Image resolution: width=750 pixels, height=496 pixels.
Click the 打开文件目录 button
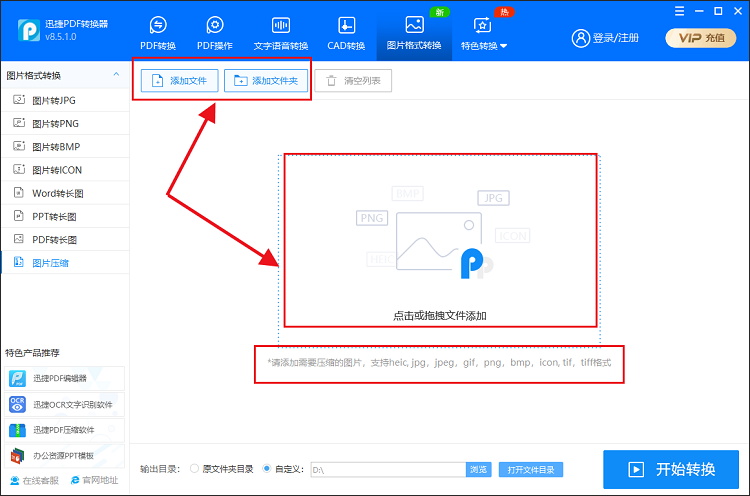[x=531, y=470]
